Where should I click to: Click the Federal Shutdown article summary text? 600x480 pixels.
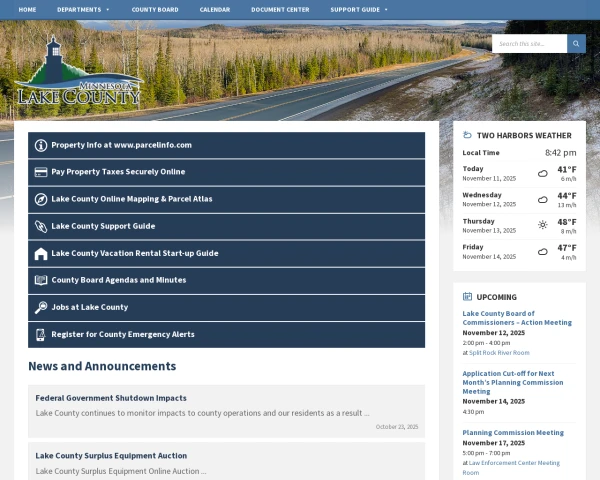coord(202,413)
